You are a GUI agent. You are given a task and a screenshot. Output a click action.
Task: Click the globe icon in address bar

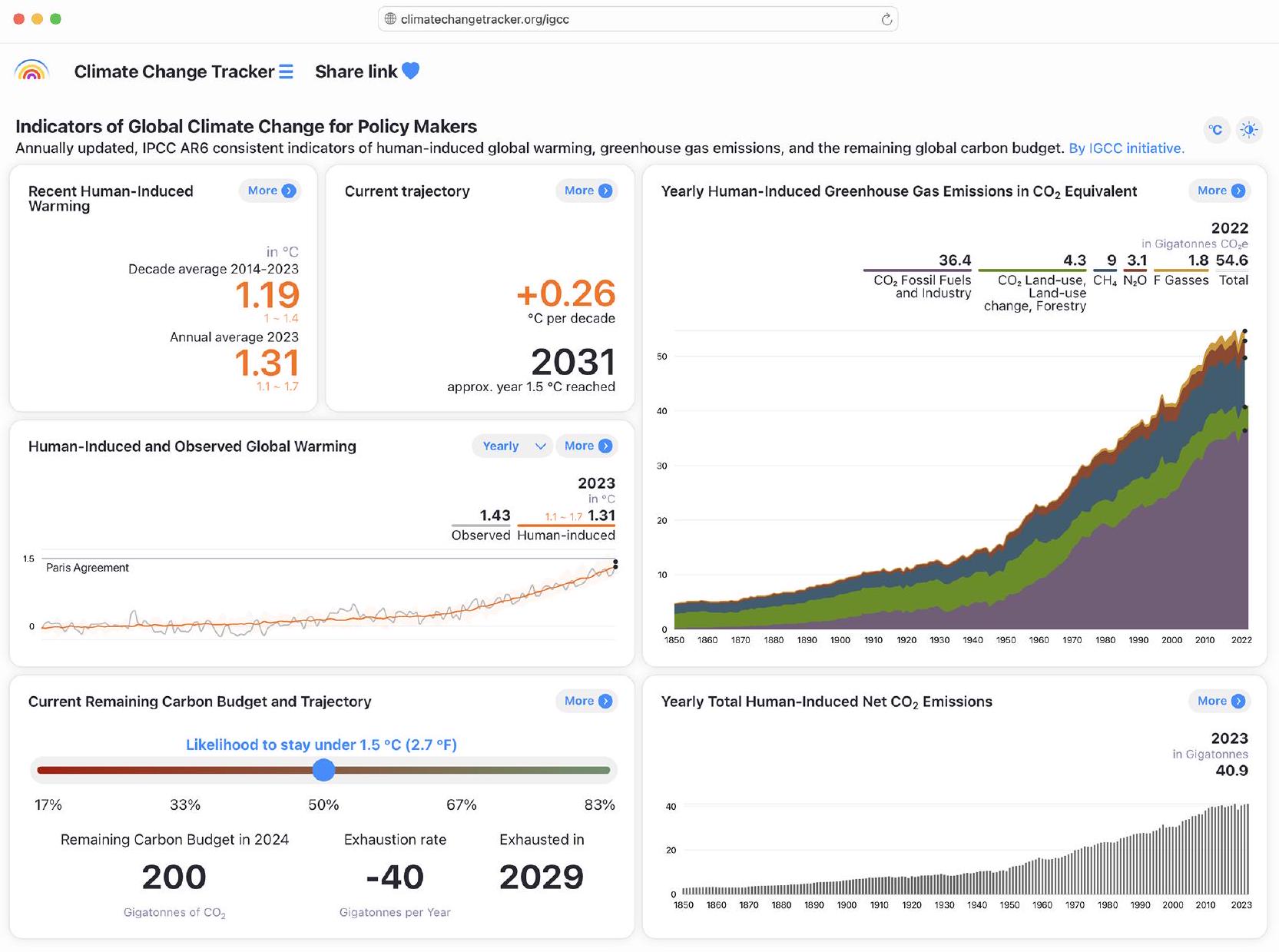click(x=390, y=19)
